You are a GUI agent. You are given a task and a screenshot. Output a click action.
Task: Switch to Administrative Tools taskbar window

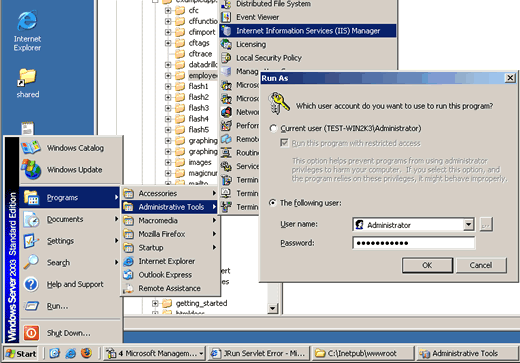(467, 353)
